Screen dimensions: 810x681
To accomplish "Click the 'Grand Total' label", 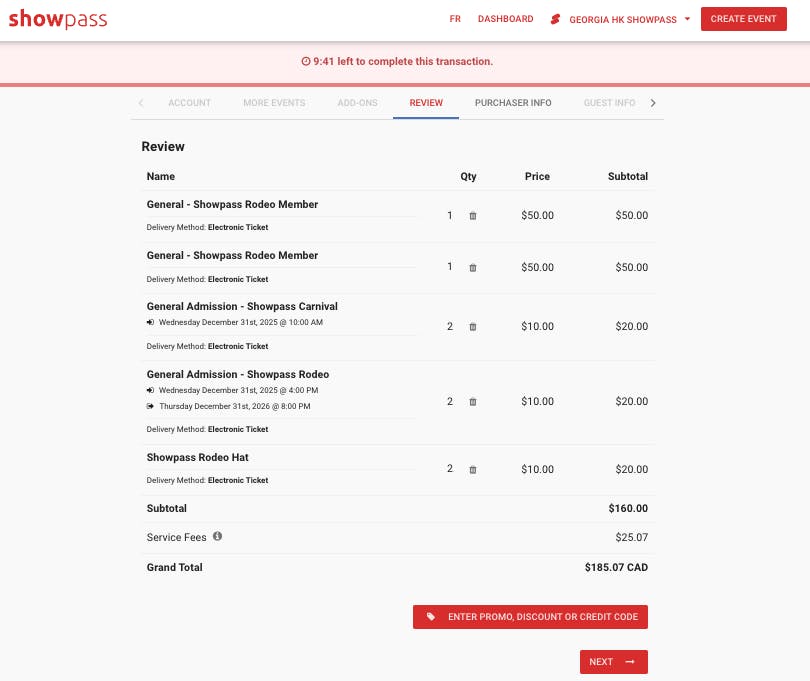I will (175, 567).
